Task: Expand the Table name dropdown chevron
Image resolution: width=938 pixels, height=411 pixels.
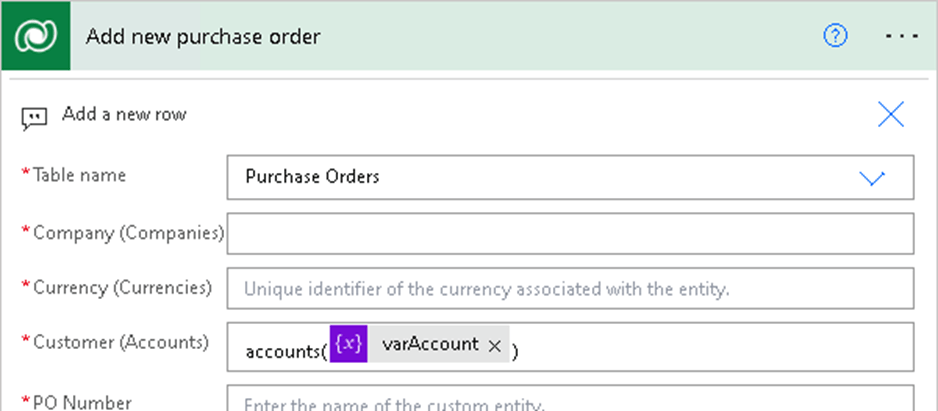Action: [x=872, y=178]
